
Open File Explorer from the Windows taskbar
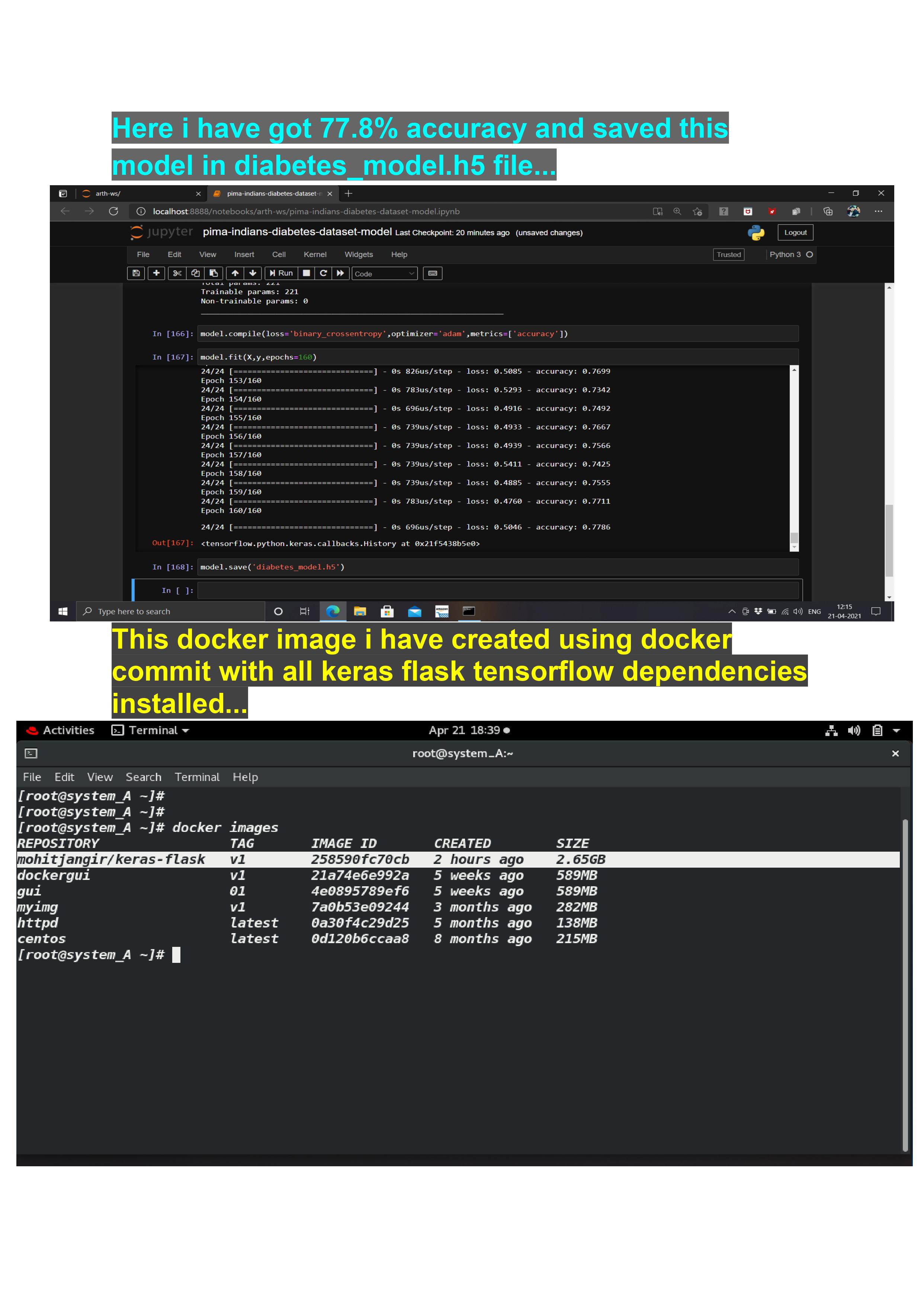coord(360,611)
